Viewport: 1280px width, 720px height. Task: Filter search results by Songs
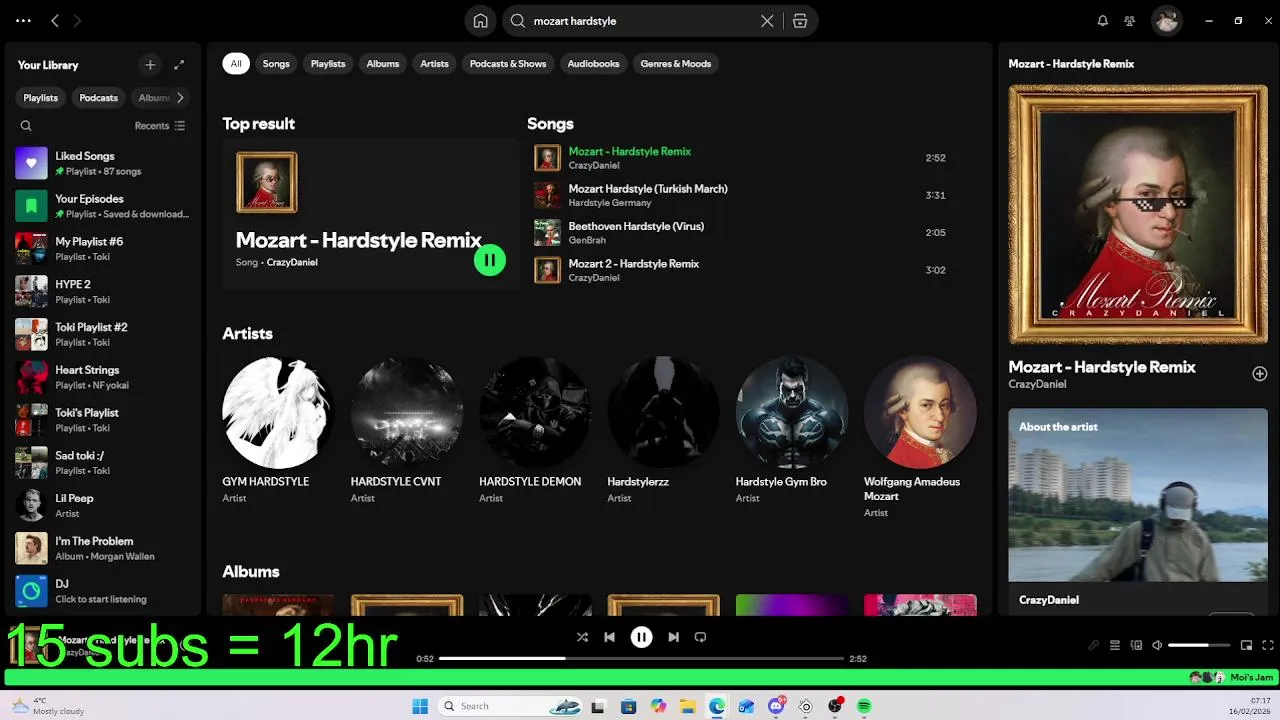pyautogui.click(x=276, y=64)
